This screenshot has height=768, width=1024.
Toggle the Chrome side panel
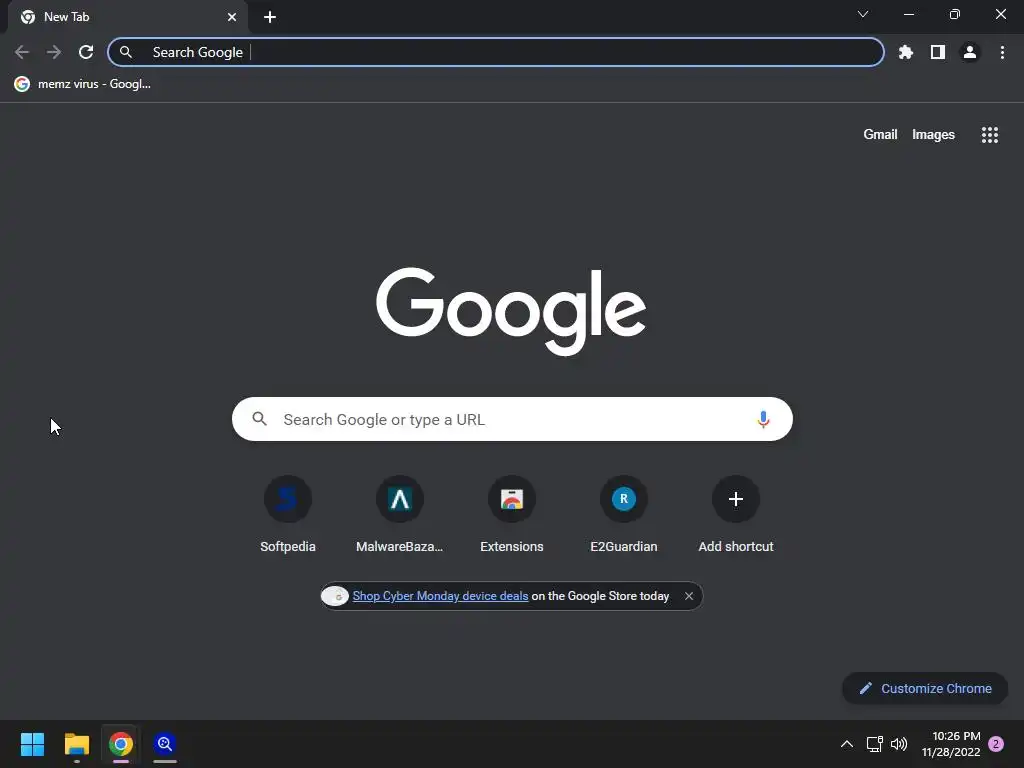pos(938,52)
